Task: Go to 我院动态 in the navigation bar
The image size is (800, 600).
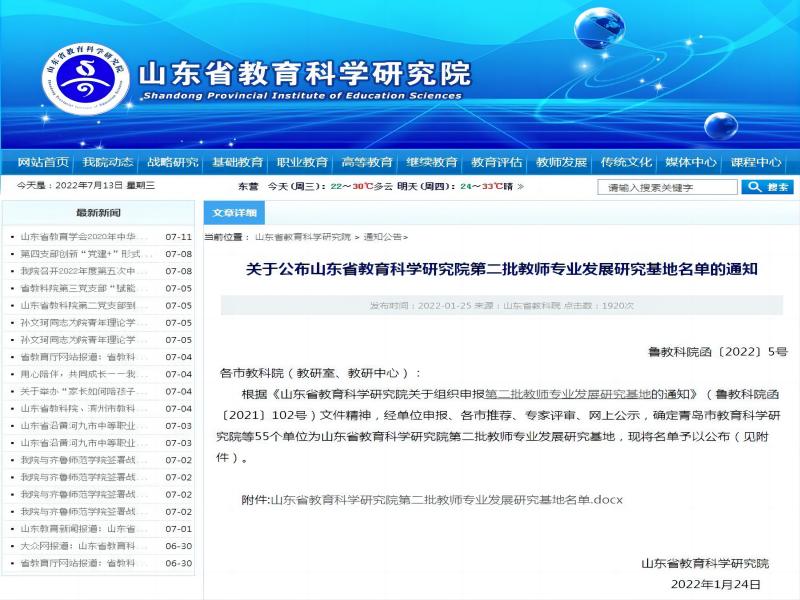Action: click(x=108, y=162)
